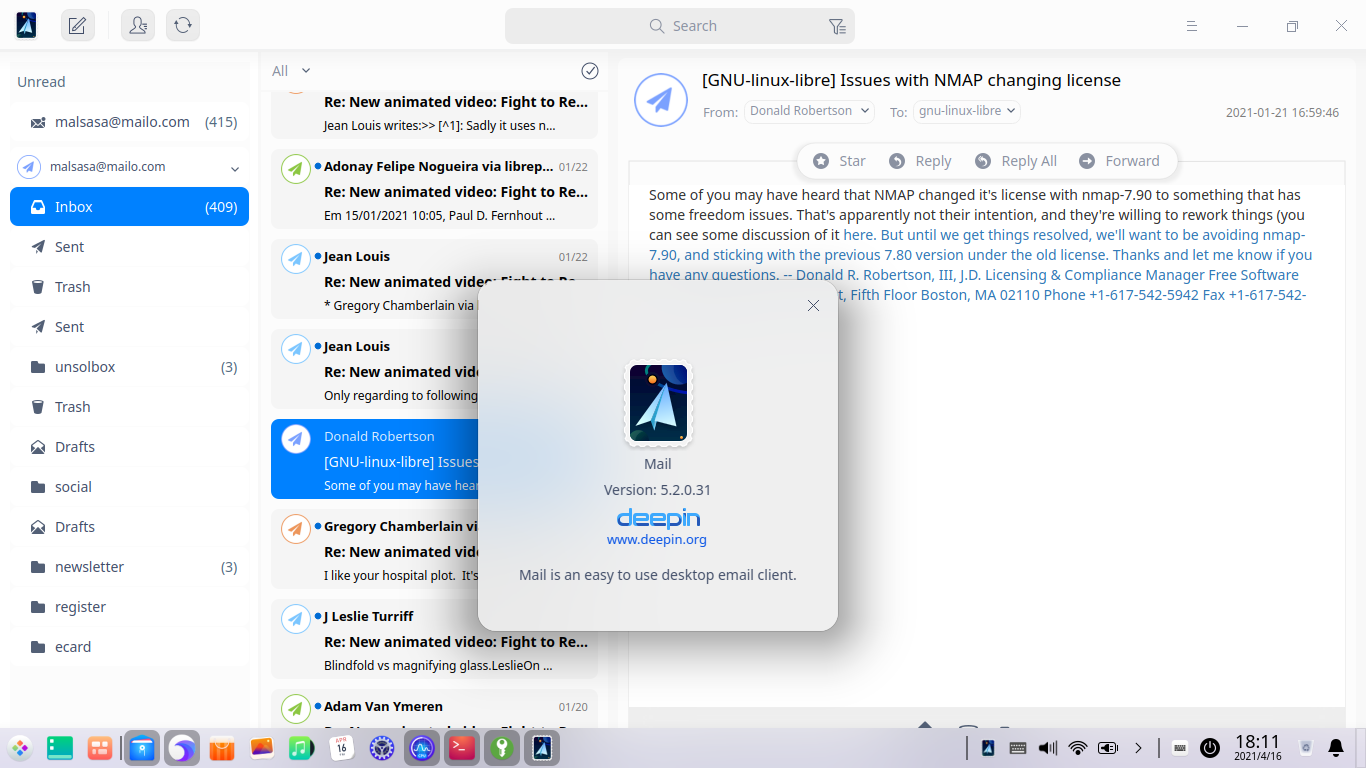Open the notification bell icon

pos(1336,747)
